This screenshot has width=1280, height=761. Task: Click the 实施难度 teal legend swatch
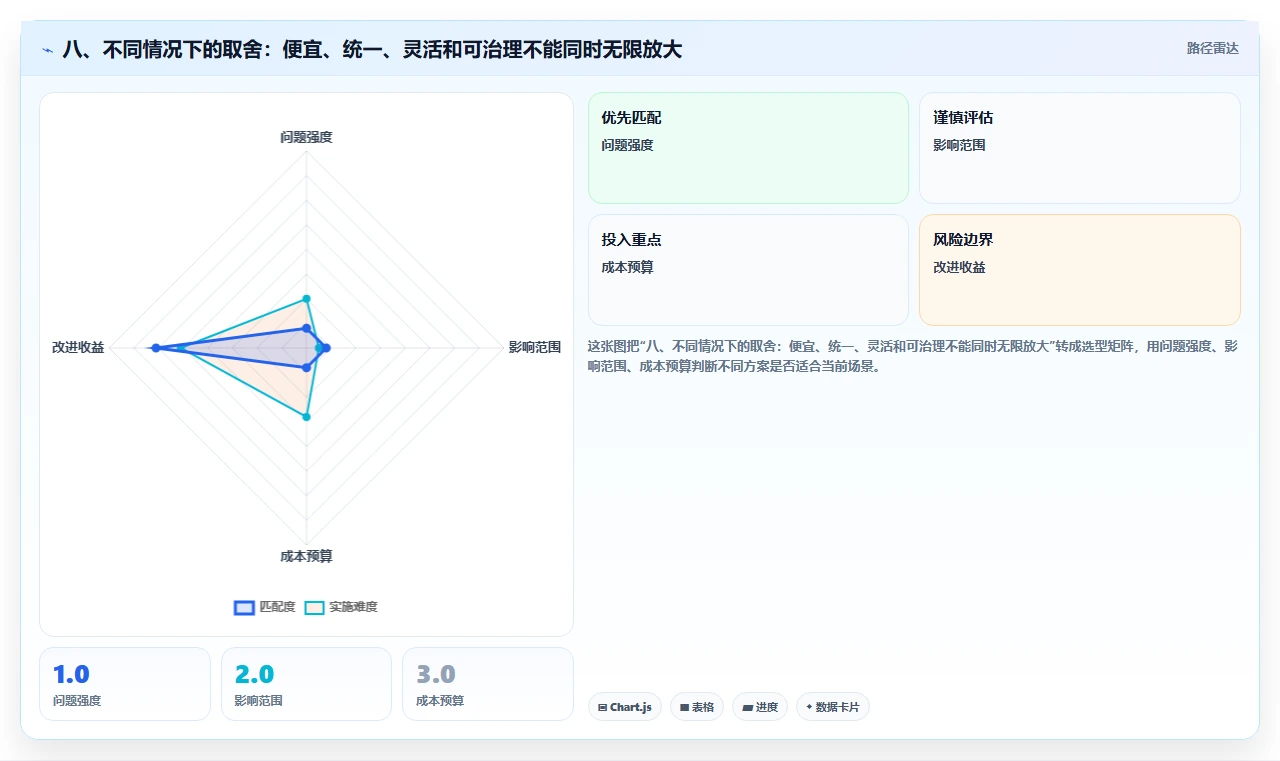(314, 608)
